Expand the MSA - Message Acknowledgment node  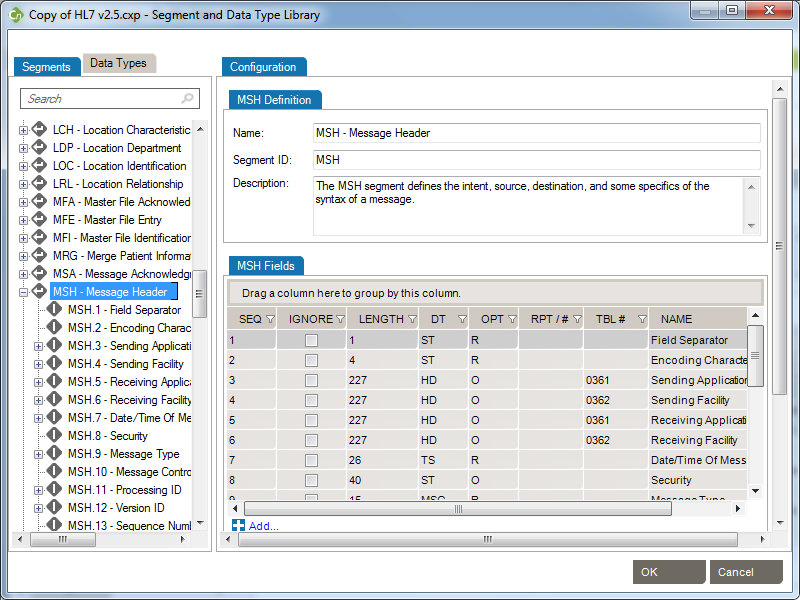(x=23, y=274)
